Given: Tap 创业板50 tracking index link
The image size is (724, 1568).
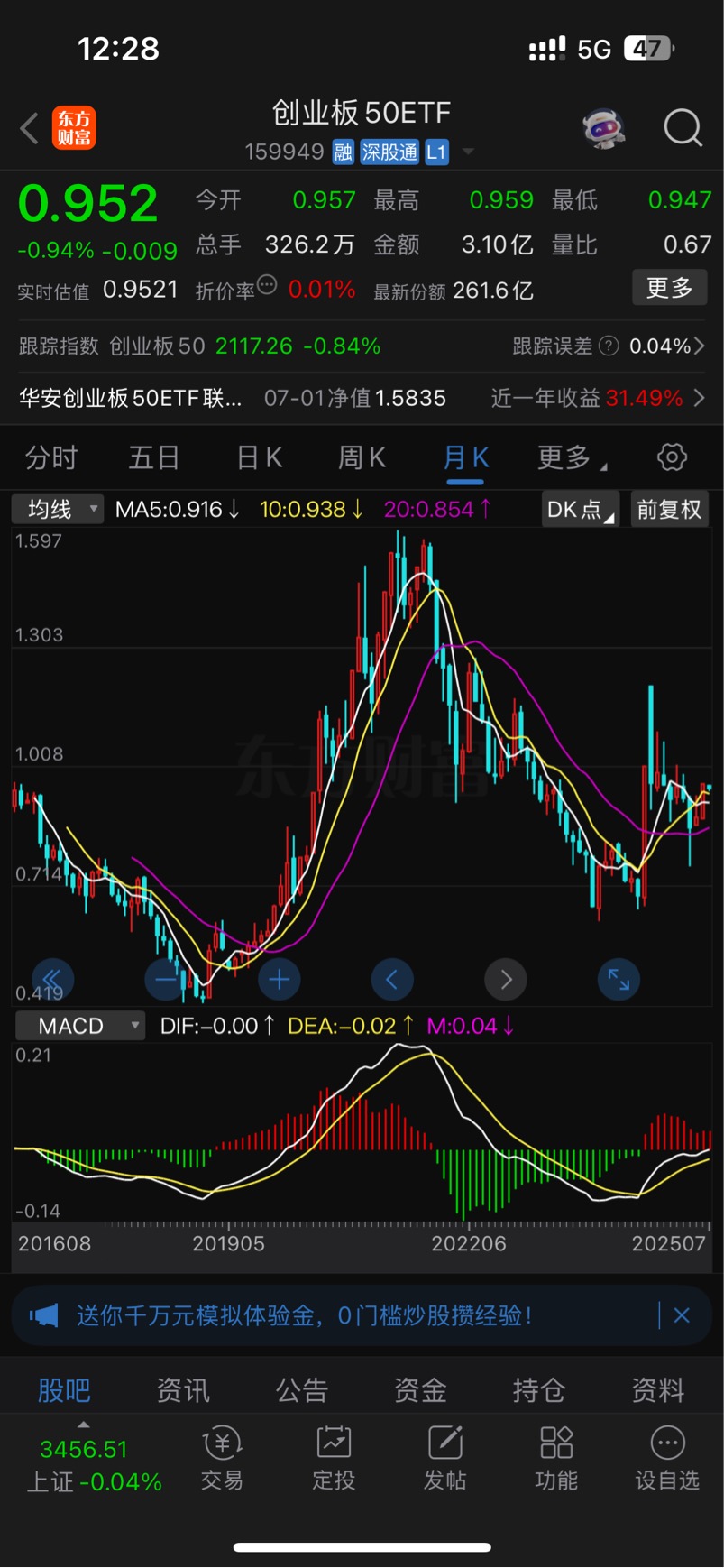Looking at the screenshot, I should pyautogui.click(x=157, y=346).
